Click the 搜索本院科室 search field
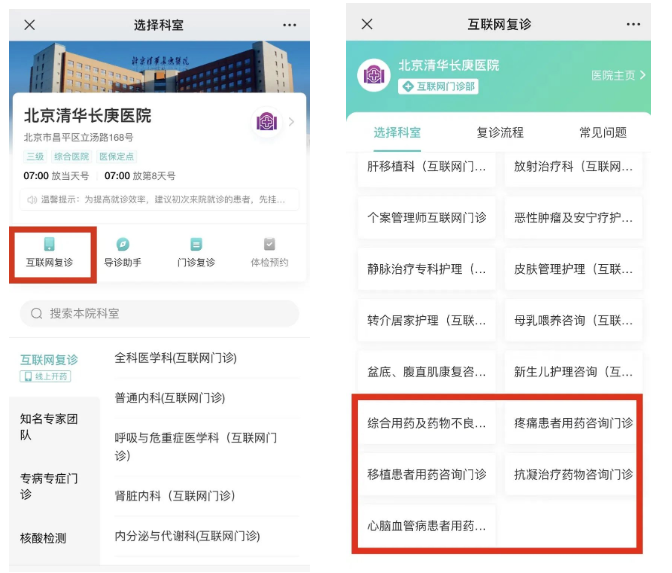 159,313
